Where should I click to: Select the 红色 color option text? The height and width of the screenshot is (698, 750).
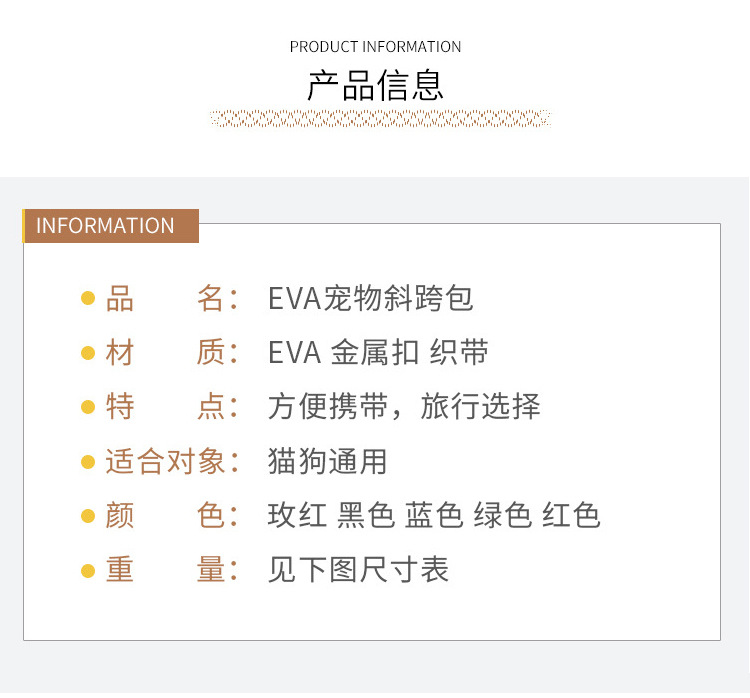[x=571, y=516]
